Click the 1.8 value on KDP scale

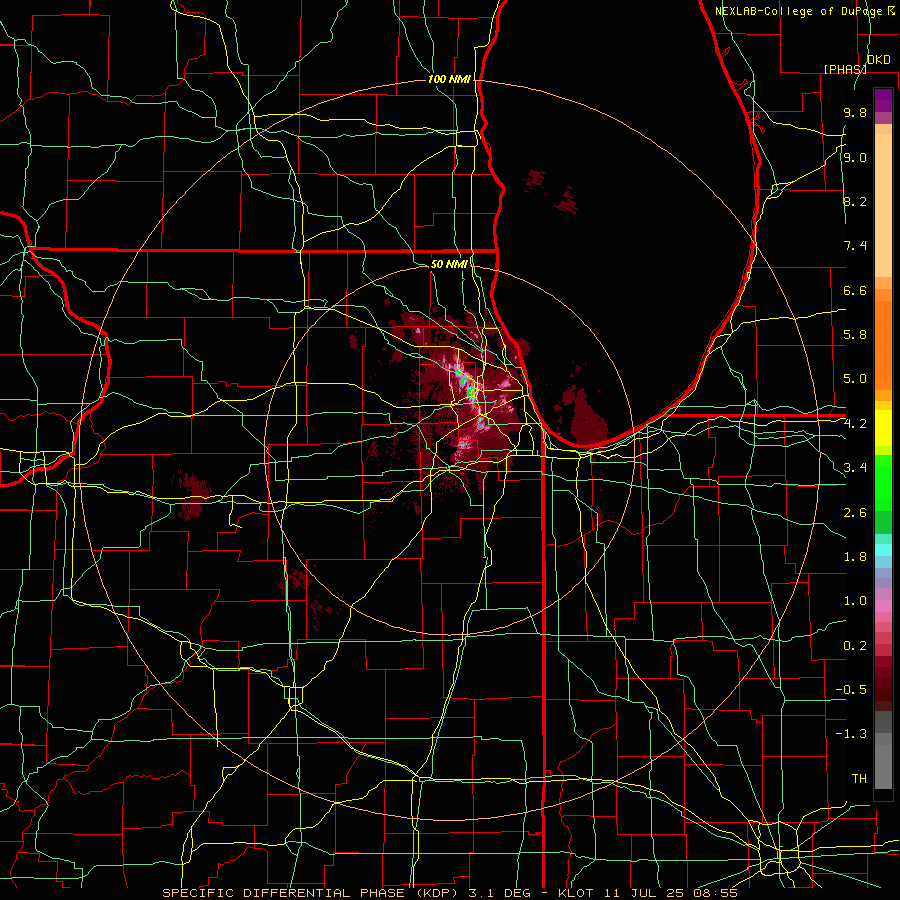(855, 557)
